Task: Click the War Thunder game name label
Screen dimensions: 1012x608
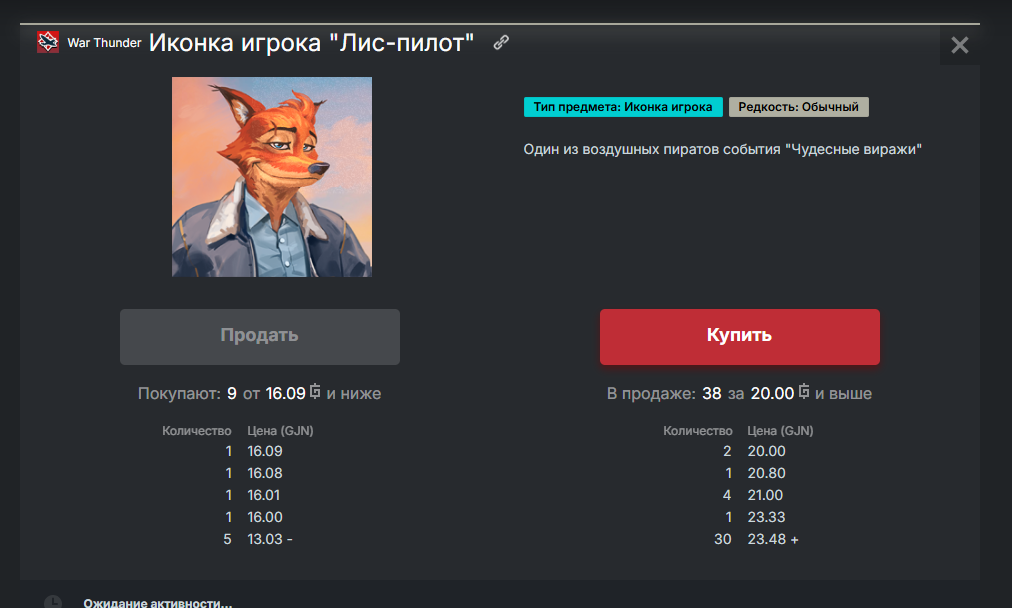Action: point(104,43)
